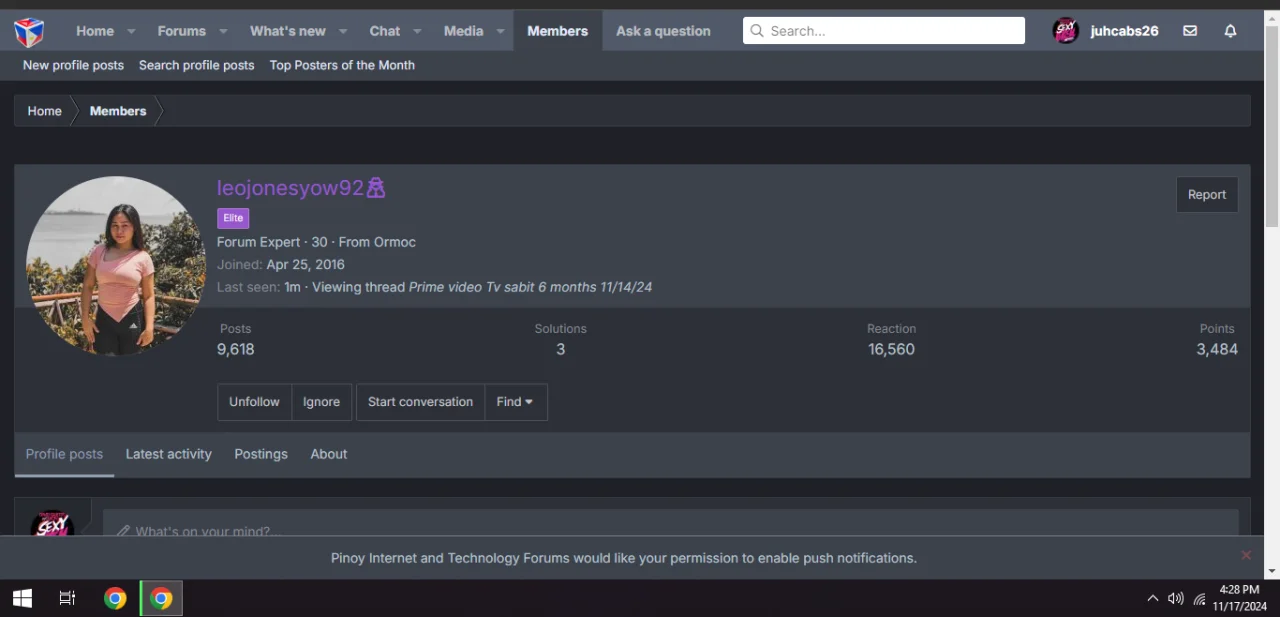The width and height of the screenshot is (1280, 617).
Task: Go to Home in the navigation bar
Action: [95, 31]
